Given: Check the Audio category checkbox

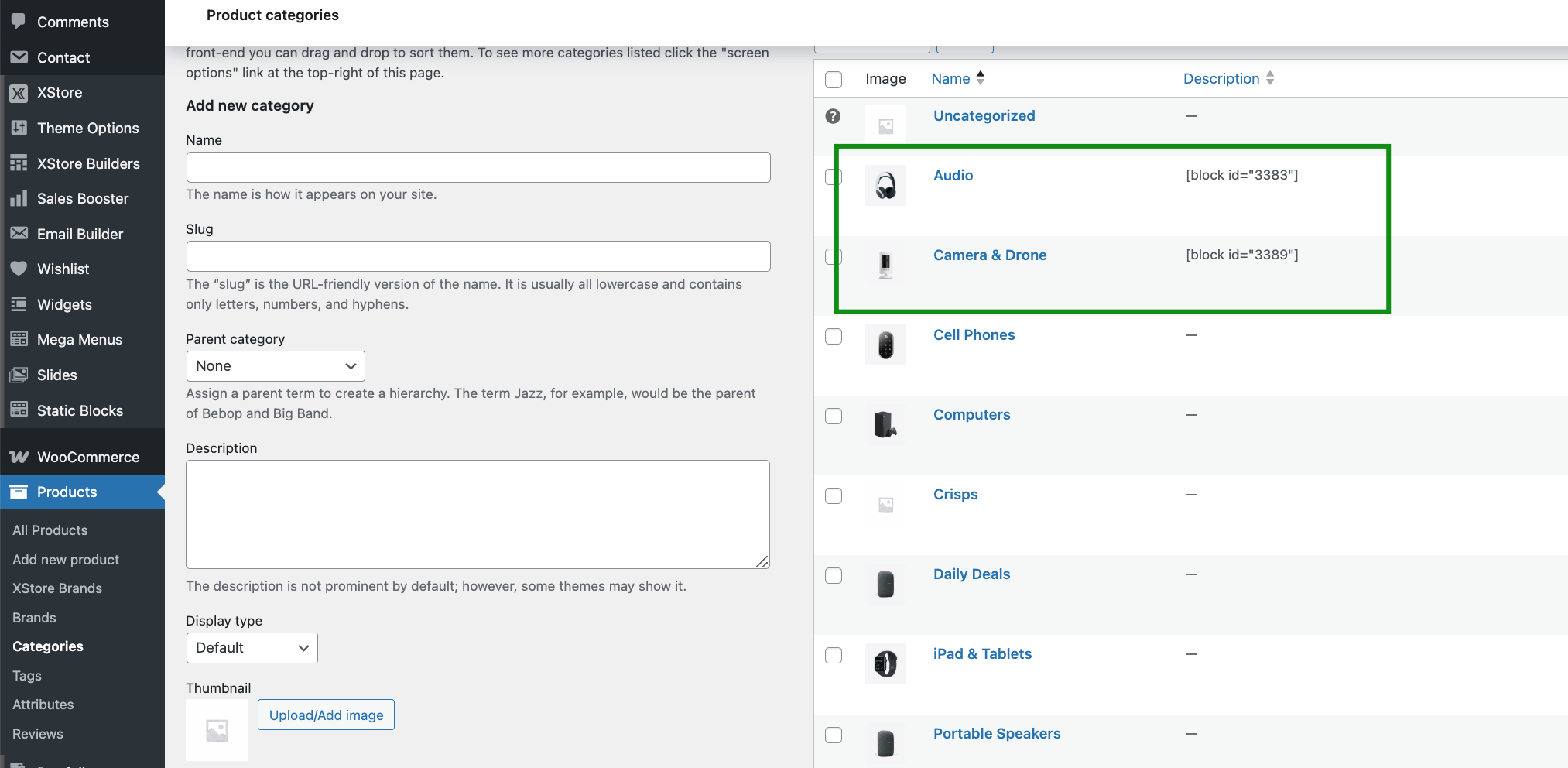Looking at the screenshot, I should 834,177.
